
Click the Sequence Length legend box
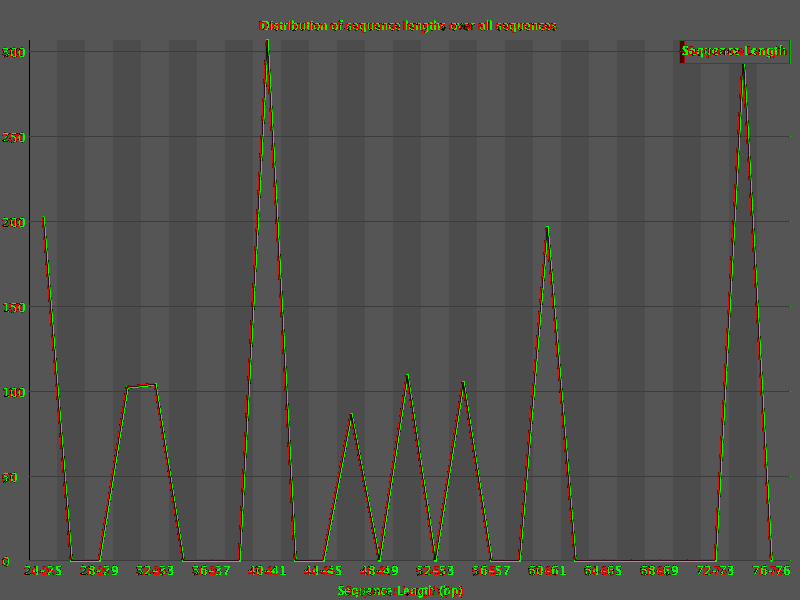point(735,52)
